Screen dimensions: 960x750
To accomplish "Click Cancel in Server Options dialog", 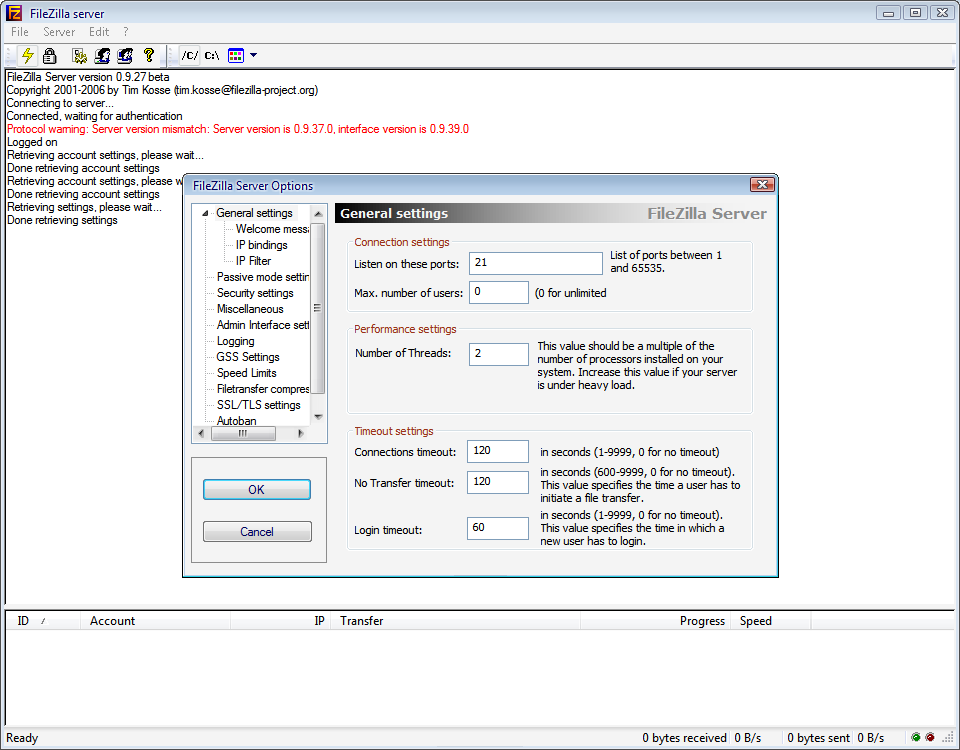I will [257, 531].
